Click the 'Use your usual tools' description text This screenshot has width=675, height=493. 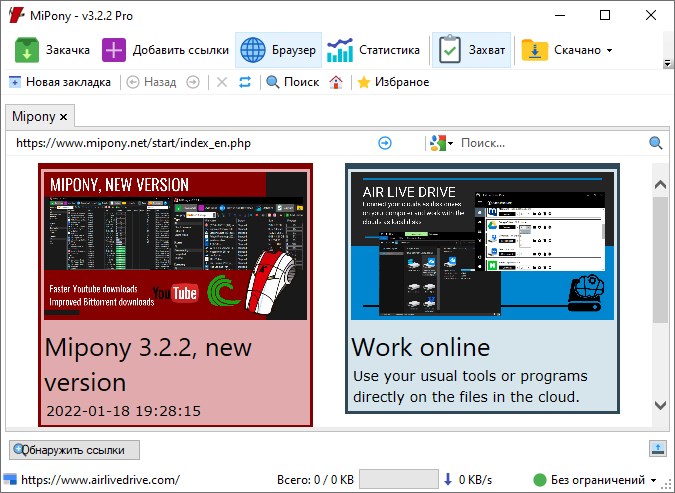(x=470, y=386)
